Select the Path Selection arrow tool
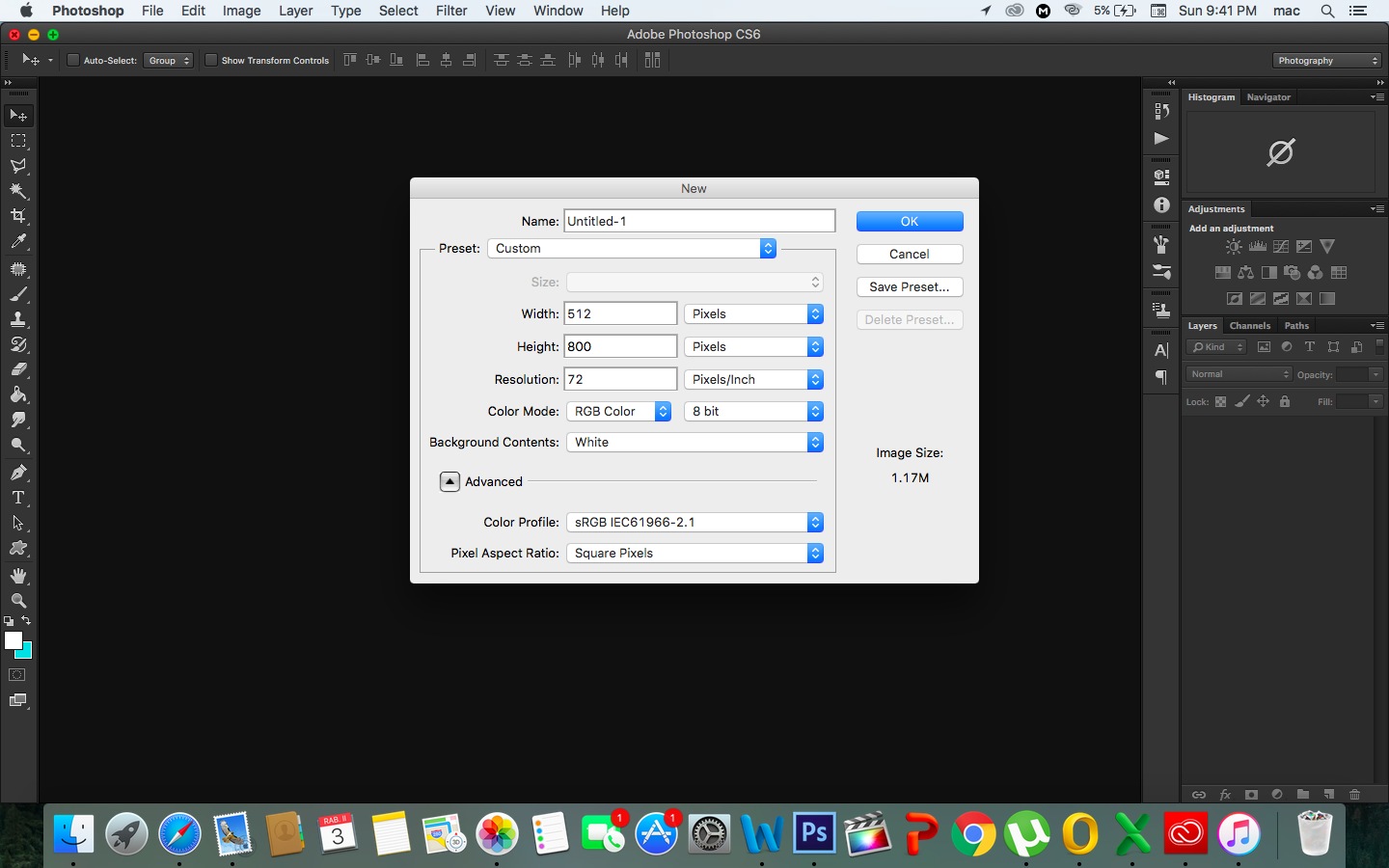Screen dimensions: 1389x868 coord(18,523)
